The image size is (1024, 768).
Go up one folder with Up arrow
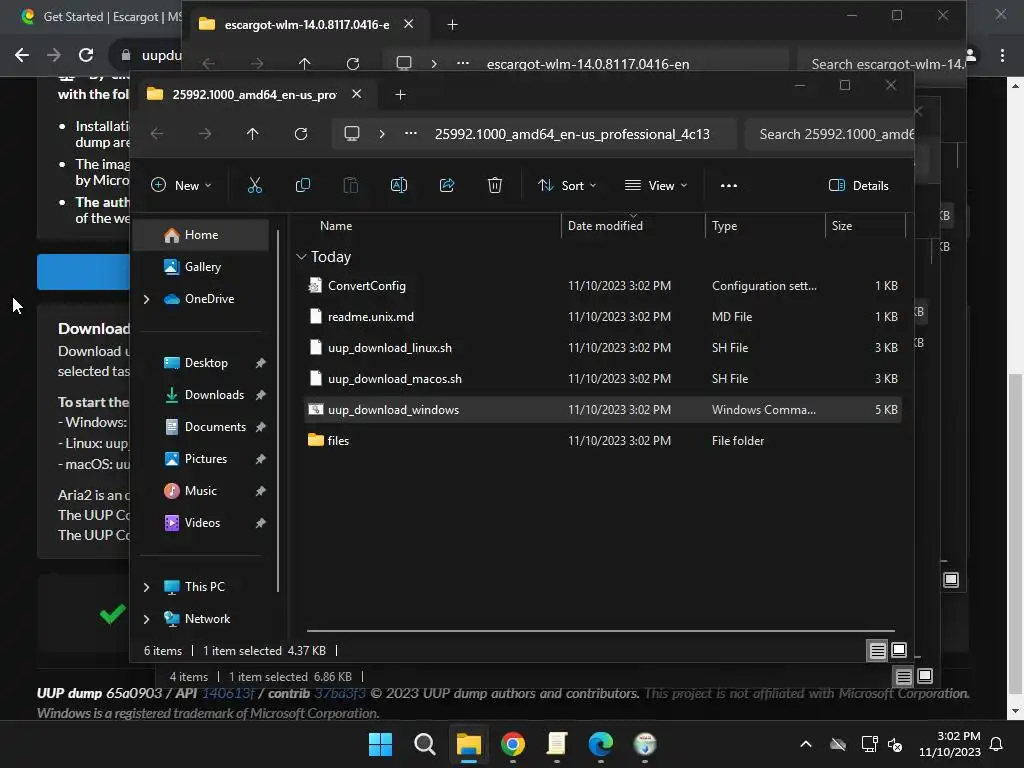pos(253,134)
